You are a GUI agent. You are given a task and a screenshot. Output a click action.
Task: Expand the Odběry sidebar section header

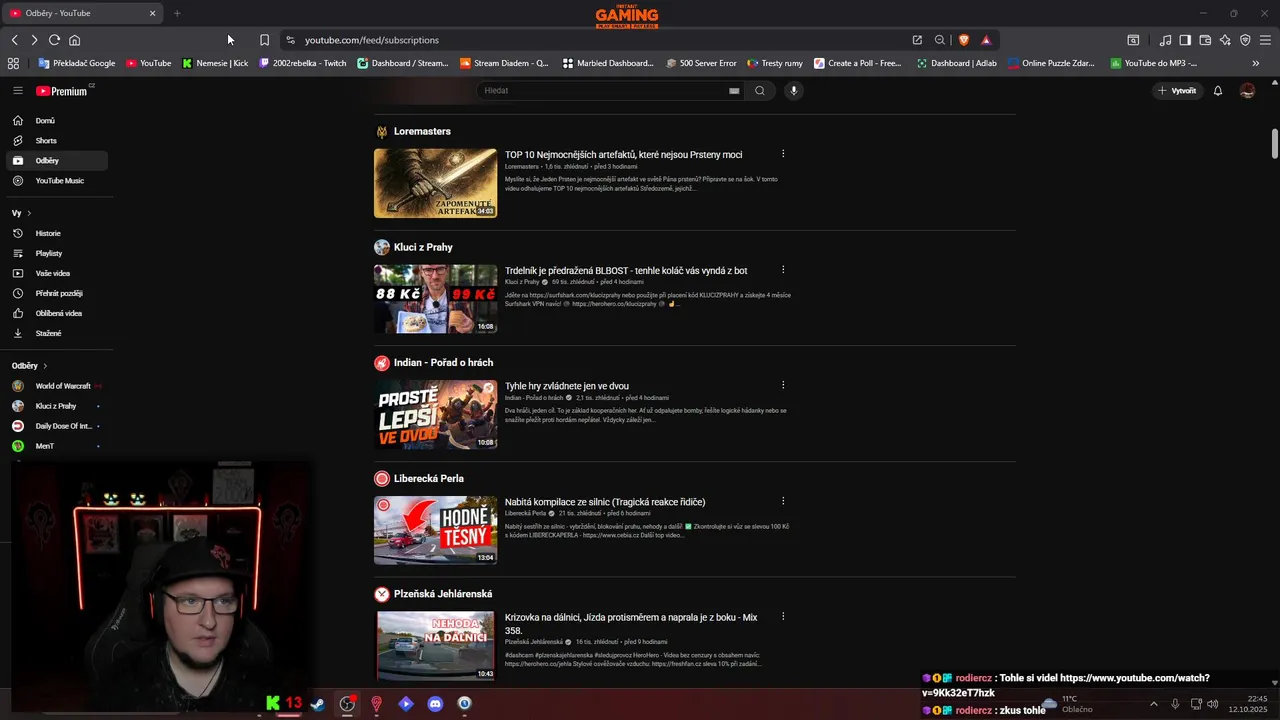click(x=30, y=366)
